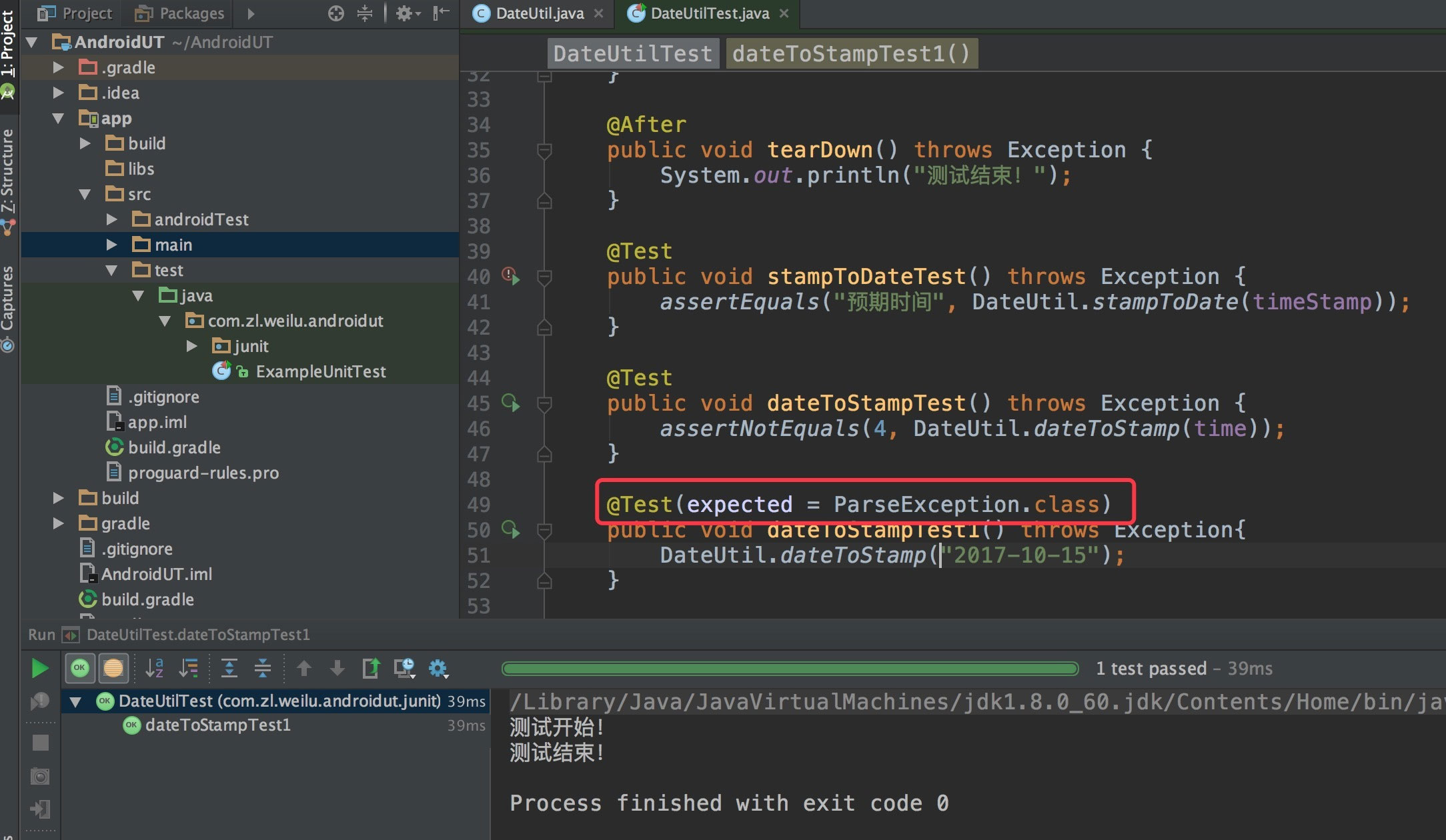This screenshot has height=840, width=1446.
Task: Expand the main folder
Action: click(x=111, y=245)
